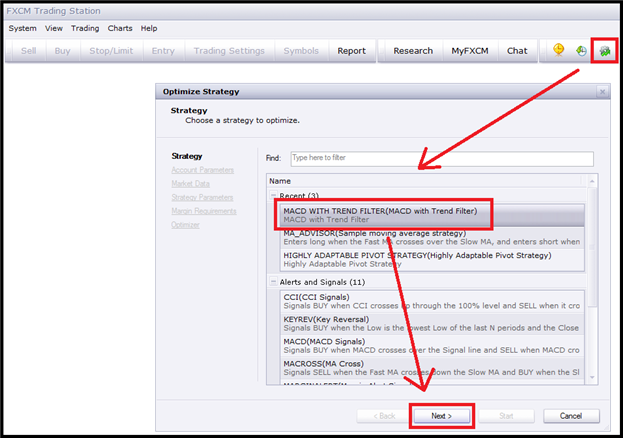Click the strategy list scrollbar up arrow
Image resolution: width=623 pixels, height=438 pixels.
(592, 181)
